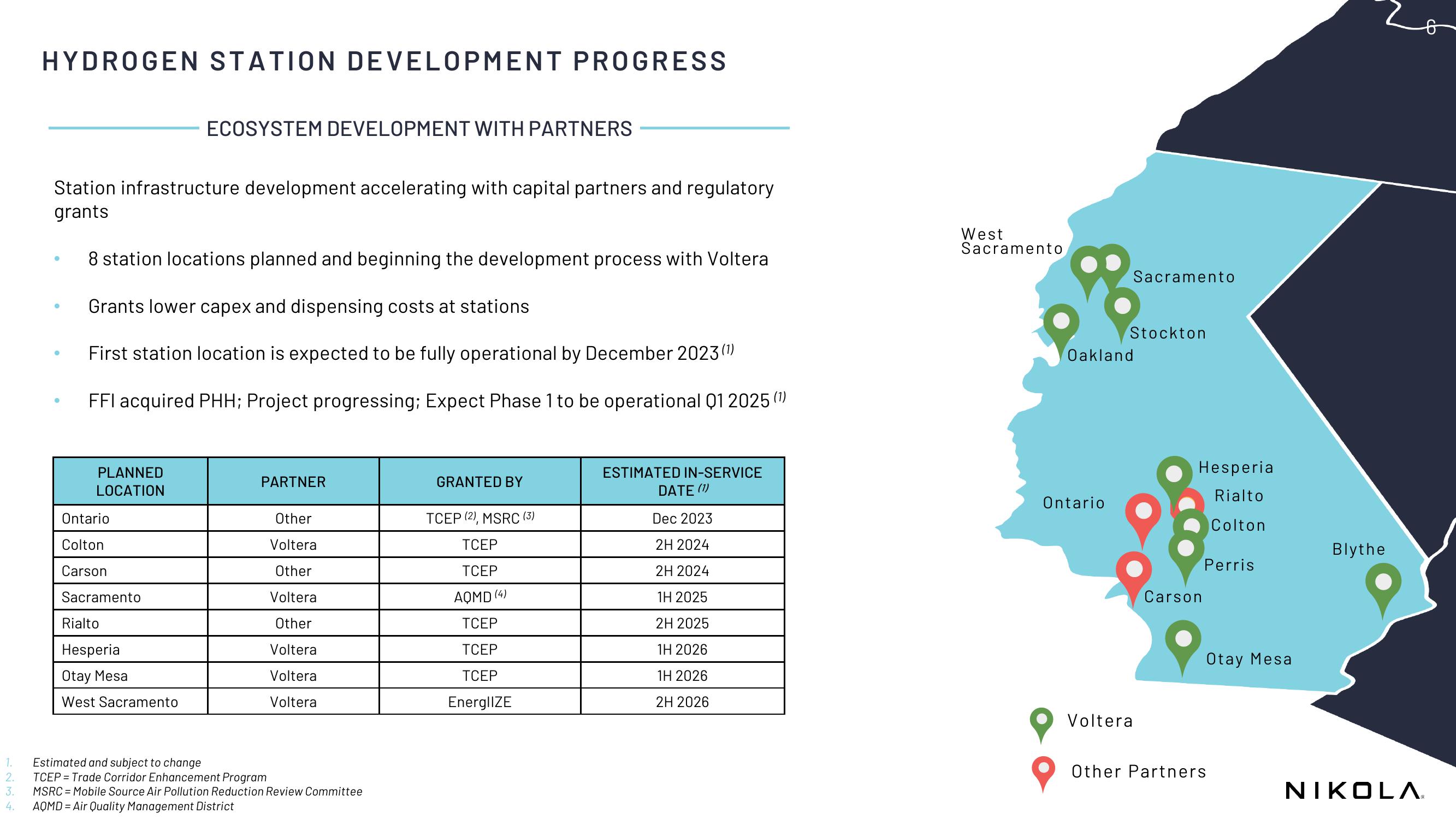Click the bullet about 8 station locations
The height and width of the screenshot is (819, 1456).
[x=428, y=259]
